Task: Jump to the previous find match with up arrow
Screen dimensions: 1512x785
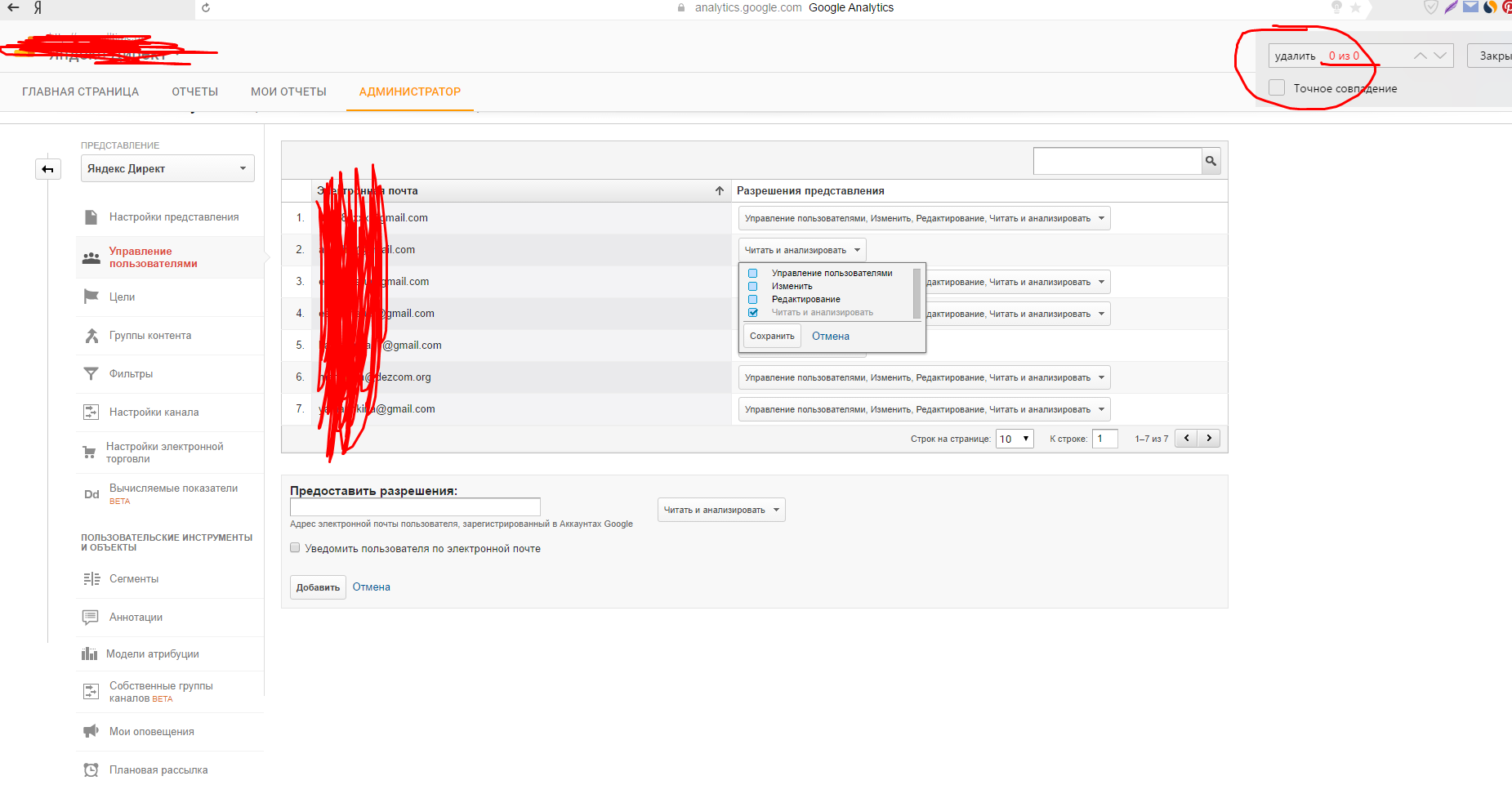Action: [x=1421, y=56]
